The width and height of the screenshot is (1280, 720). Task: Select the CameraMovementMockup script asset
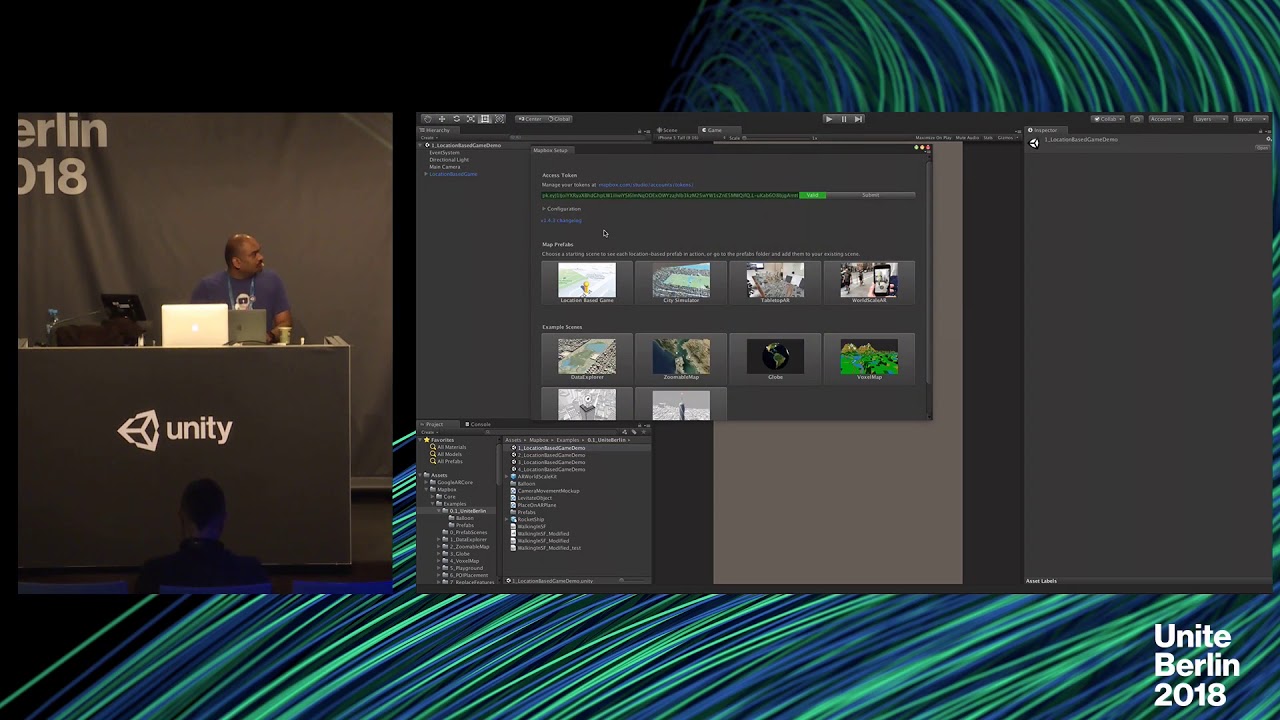pyautogui.click(x=547, y=491)
